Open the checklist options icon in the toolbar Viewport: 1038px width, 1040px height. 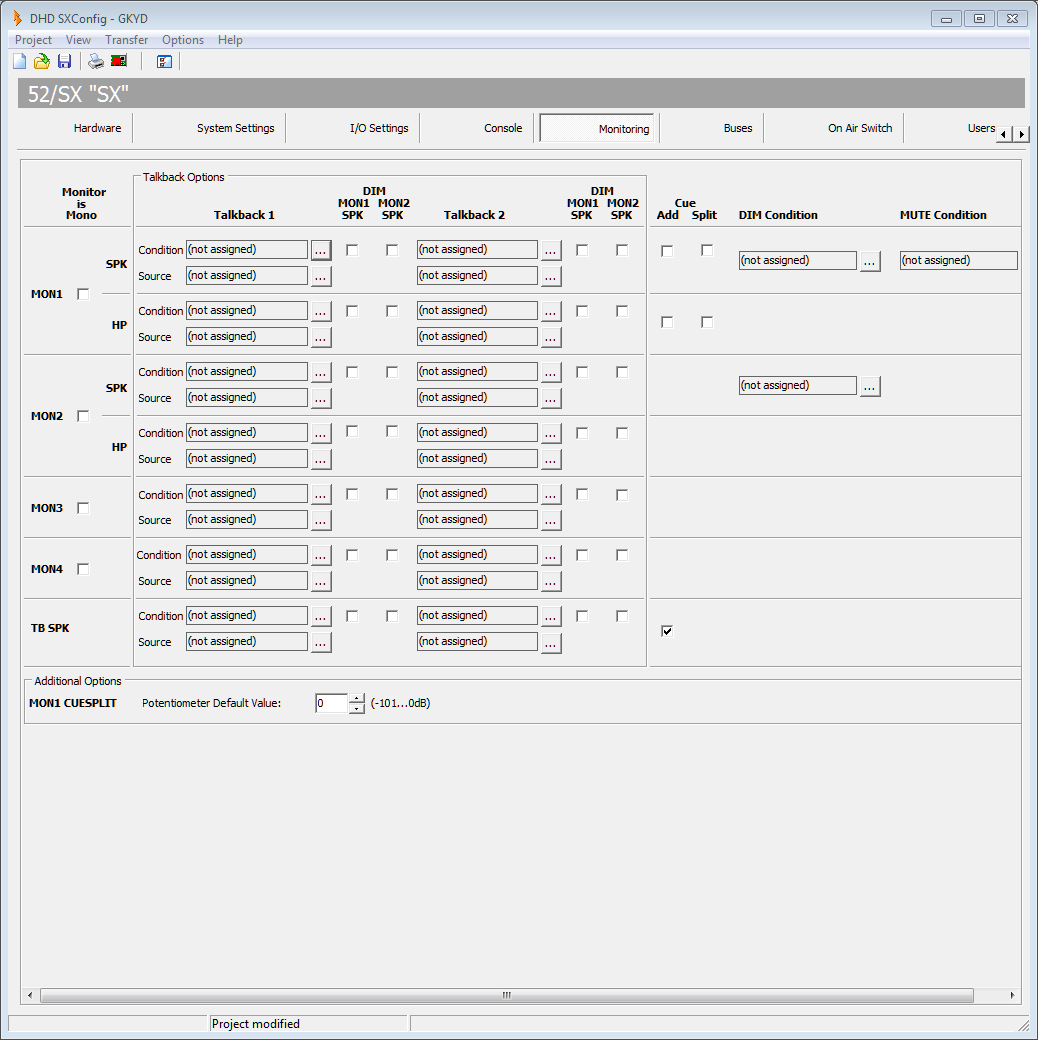(x=164, y=62)
